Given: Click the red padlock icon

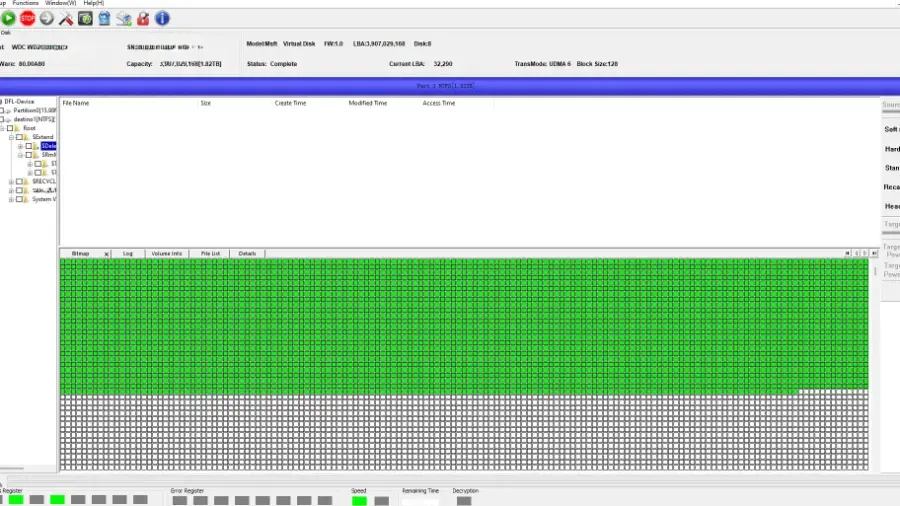Looking at the screenshot, I should (x=143, y=18).
